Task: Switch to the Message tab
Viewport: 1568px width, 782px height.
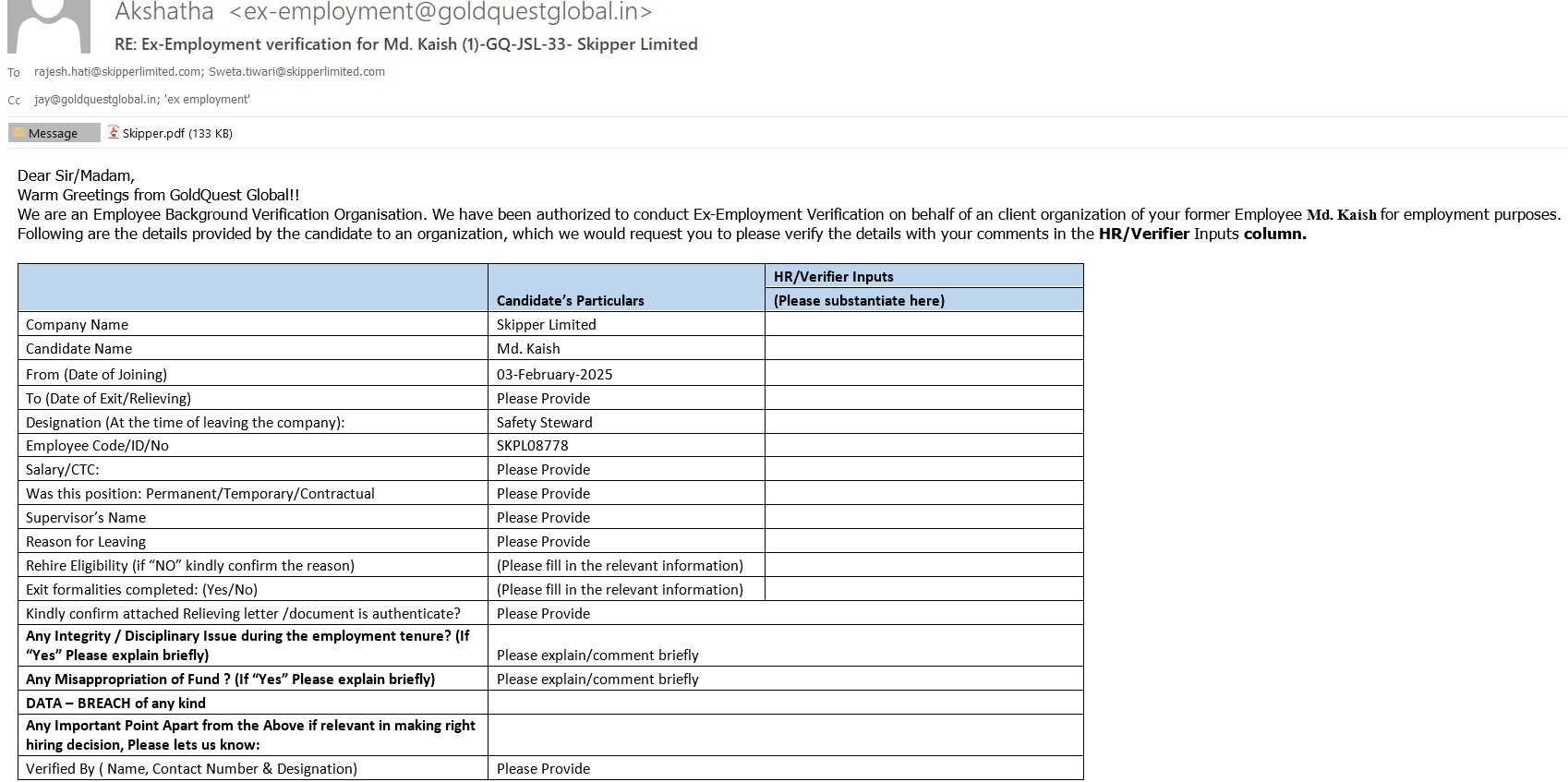Action: pyautogui.click(x=54, y=133)
